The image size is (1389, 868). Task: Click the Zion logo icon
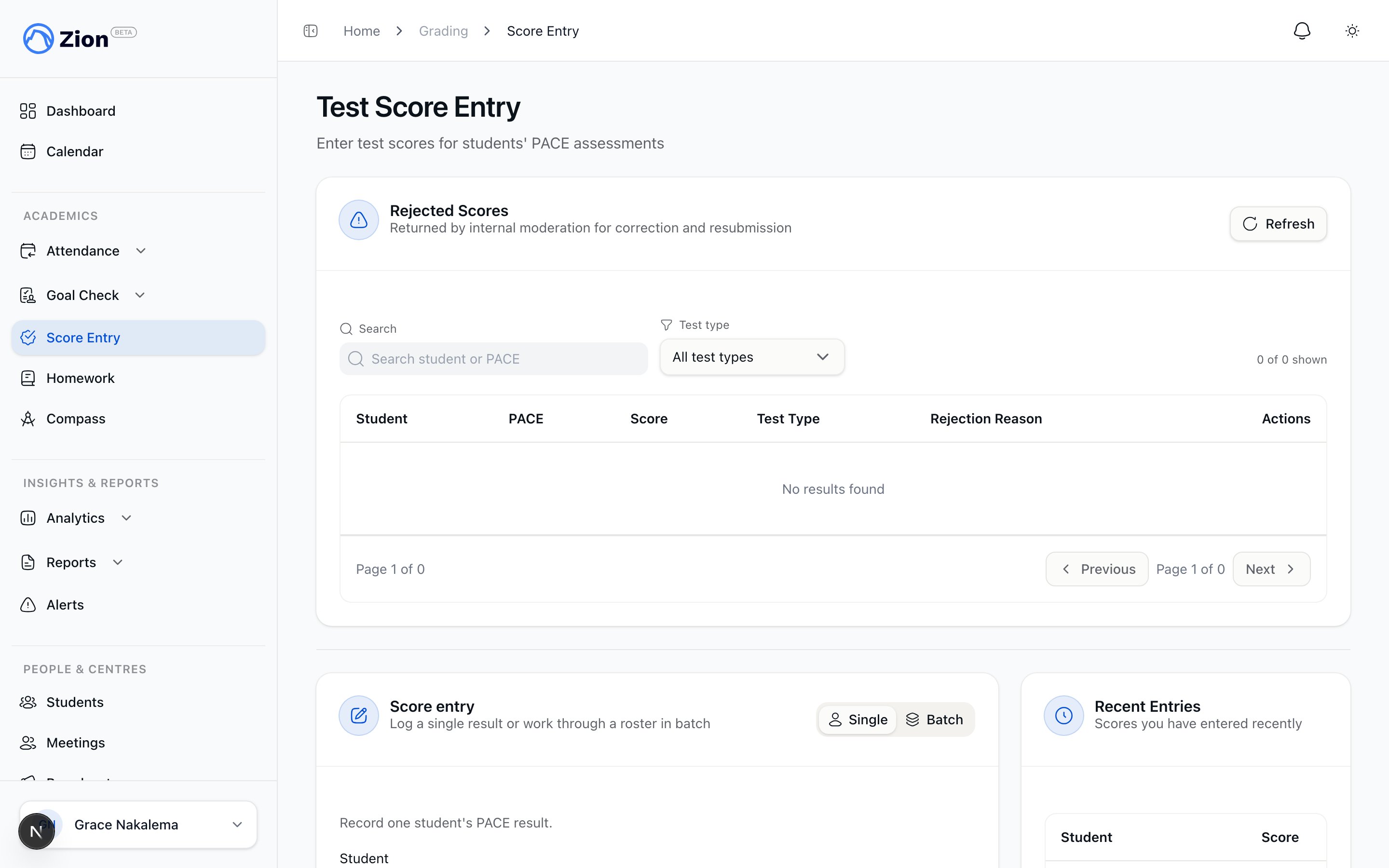[x=38, y=39]
